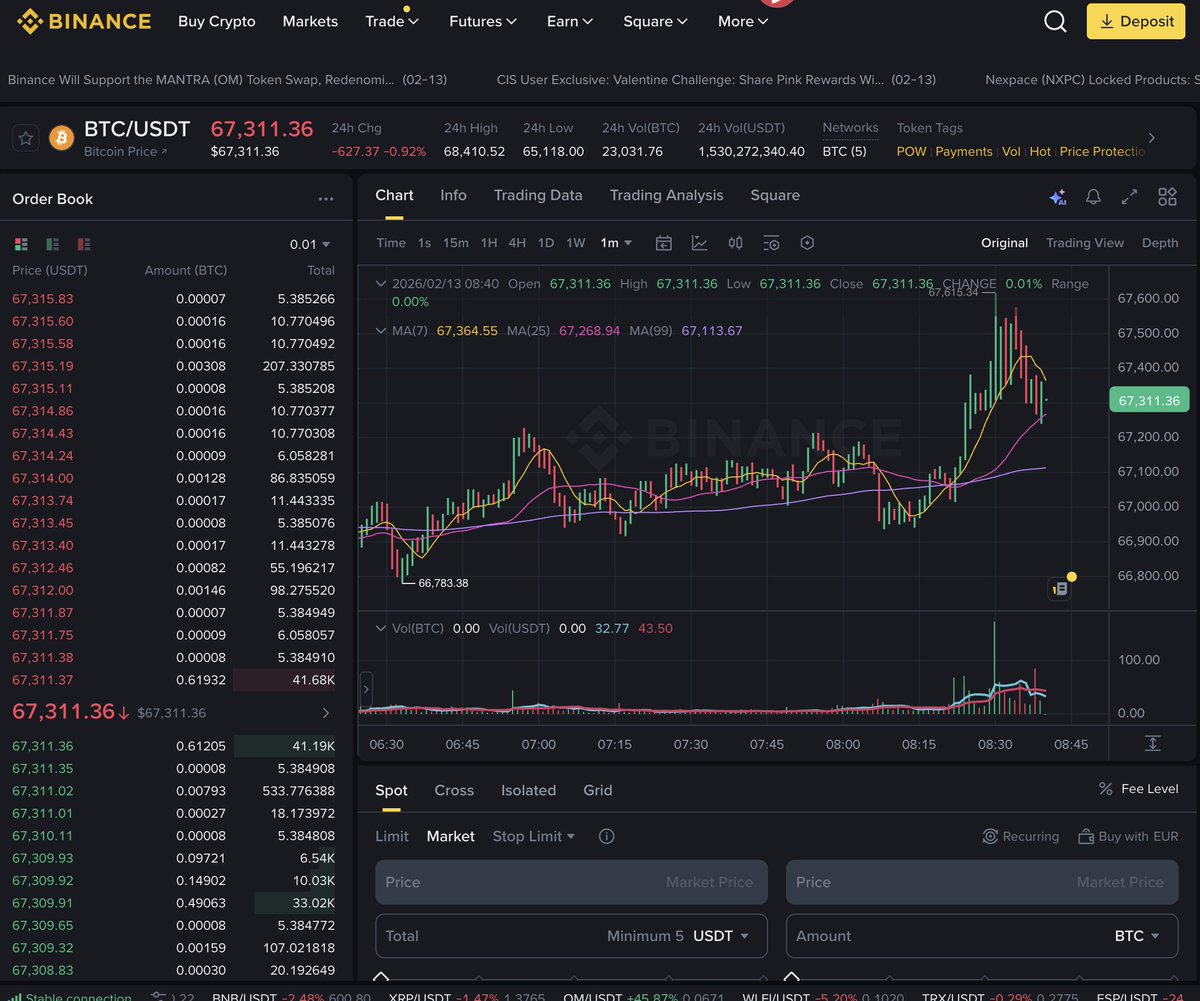Click the yellow Deposit button
Screen dimensions: 1200x1001
point(1135,21)
